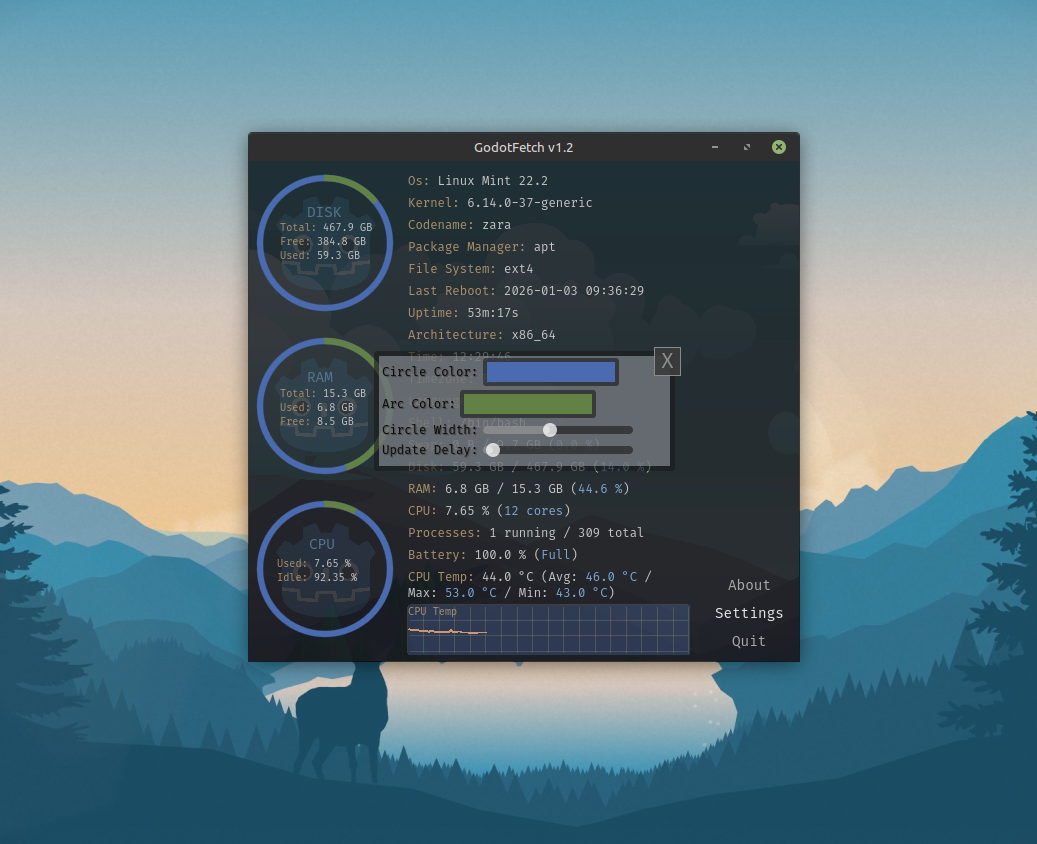Image resolution: width=1037 pixels, height=844 pixels.
Task: Click the Quit menu entry
Action: tap(749, 641)
